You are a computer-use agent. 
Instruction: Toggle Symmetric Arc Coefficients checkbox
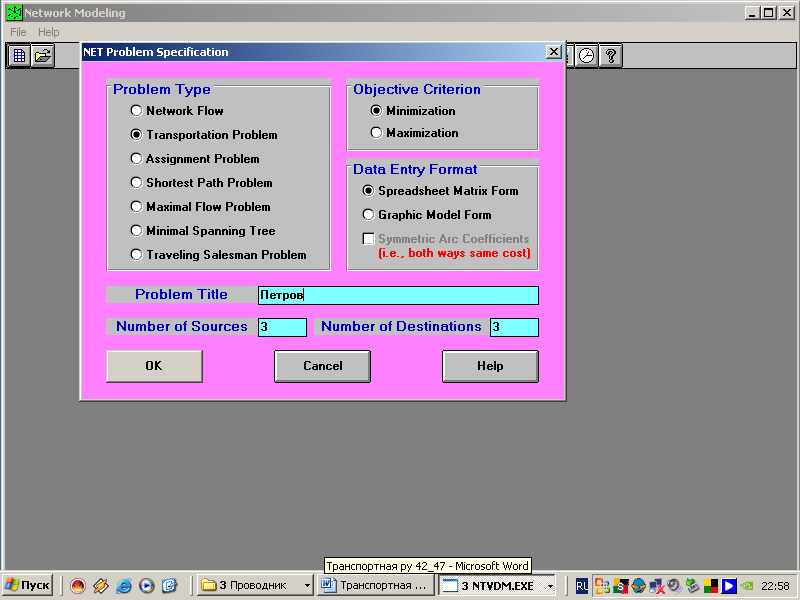click(x=368, y=239)
